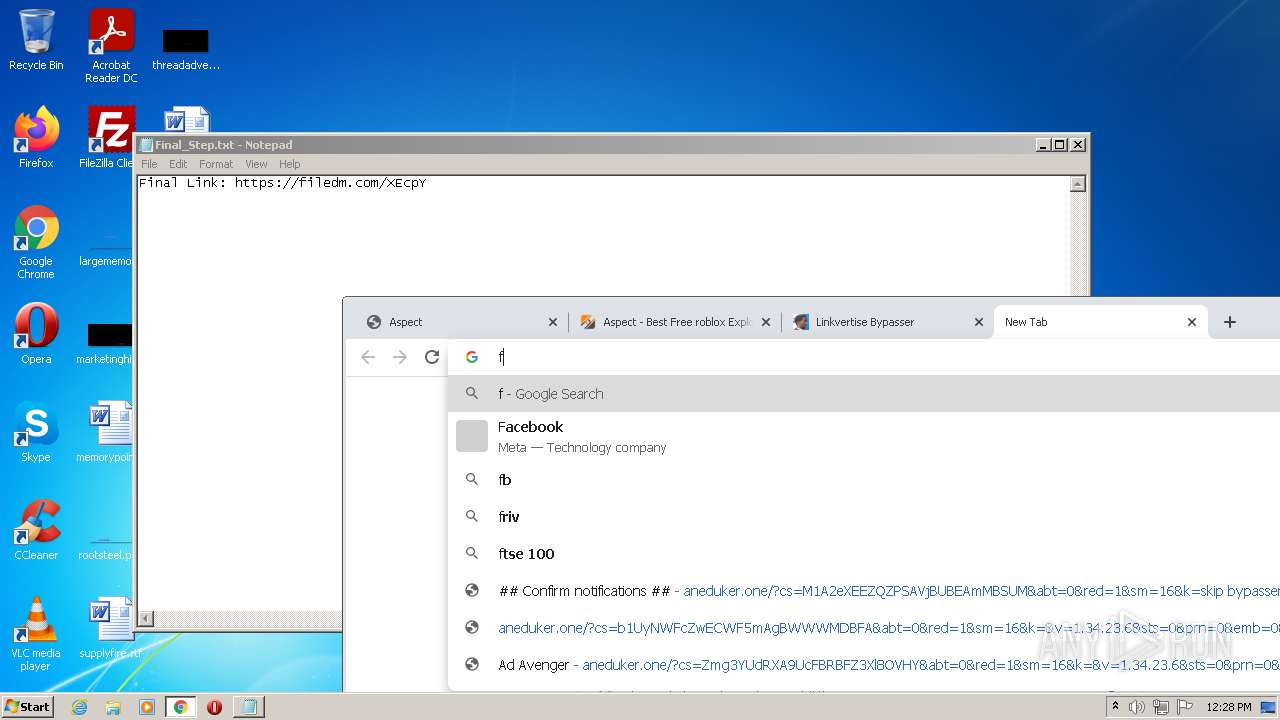Open the untitled aneduker.one URL suggestion
The height and width of the screenshot is (720, 1280).
coord(864,628)
